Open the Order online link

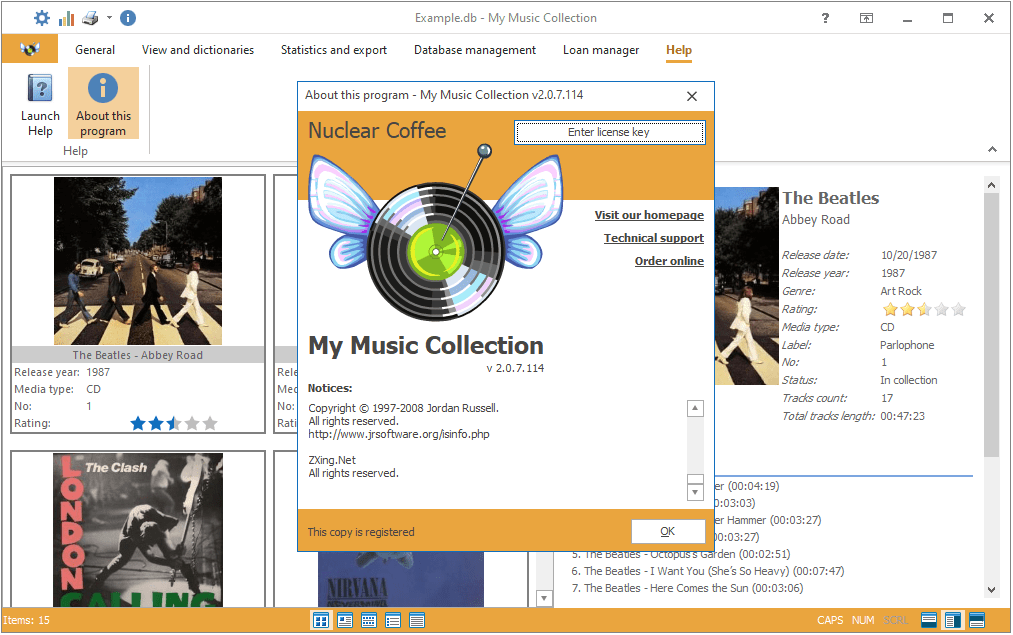click(669, 261)
